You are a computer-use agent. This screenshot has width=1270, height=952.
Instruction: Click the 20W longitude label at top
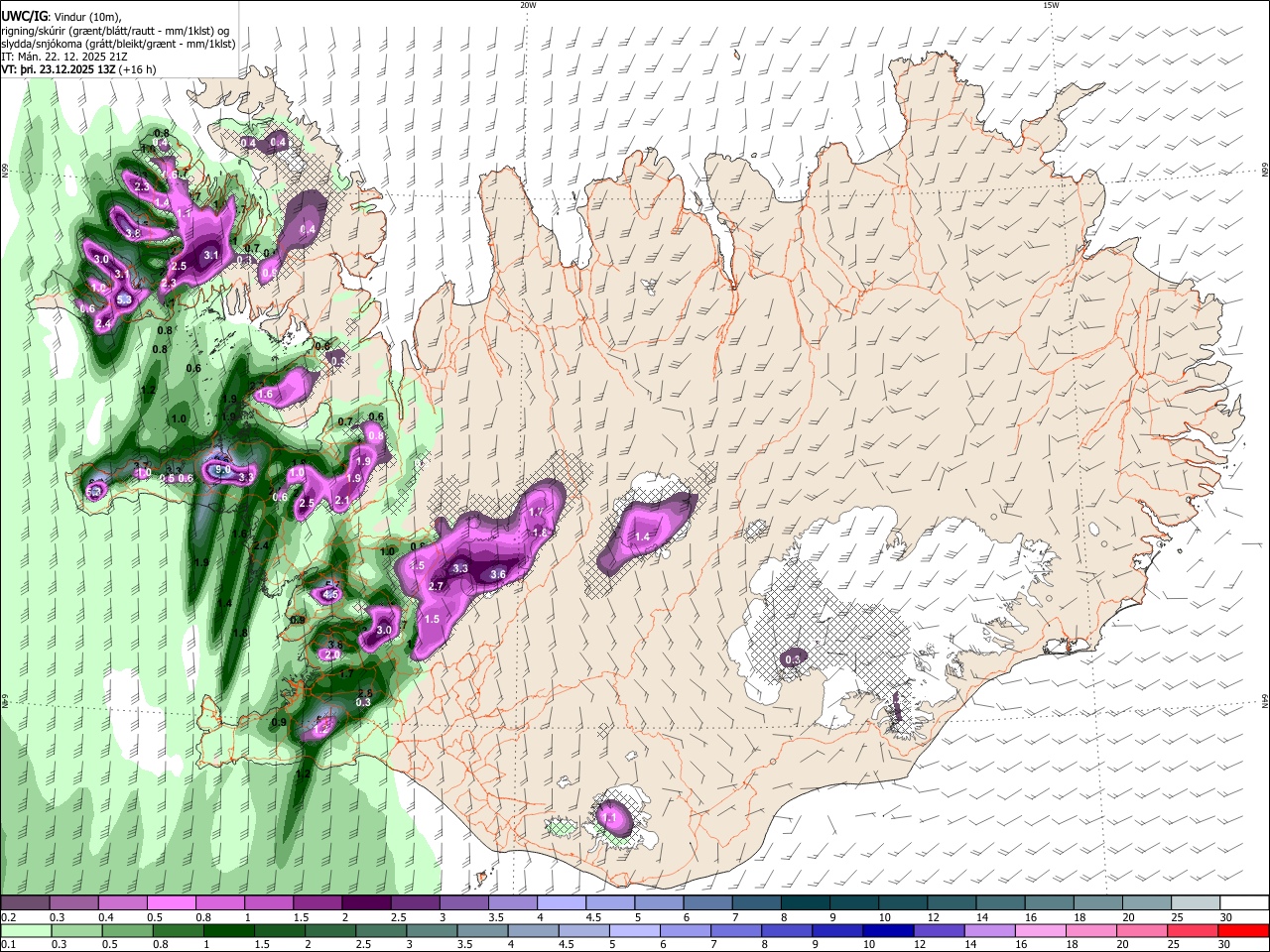click(x=528, y=5)
